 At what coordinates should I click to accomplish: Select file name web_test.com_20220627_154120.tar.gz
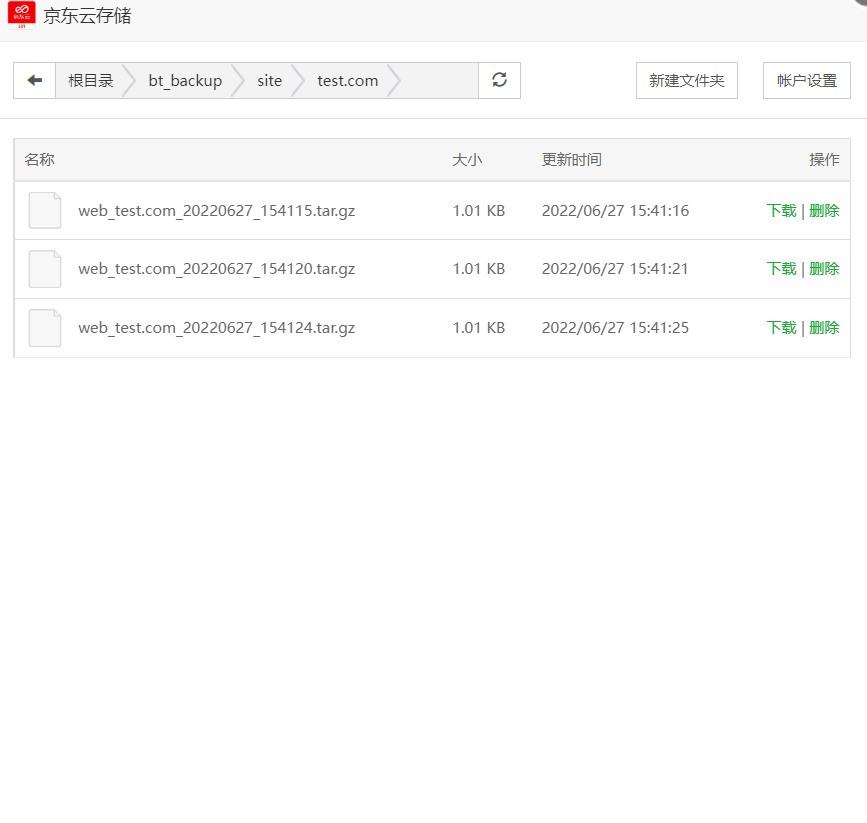coord(217,269)
